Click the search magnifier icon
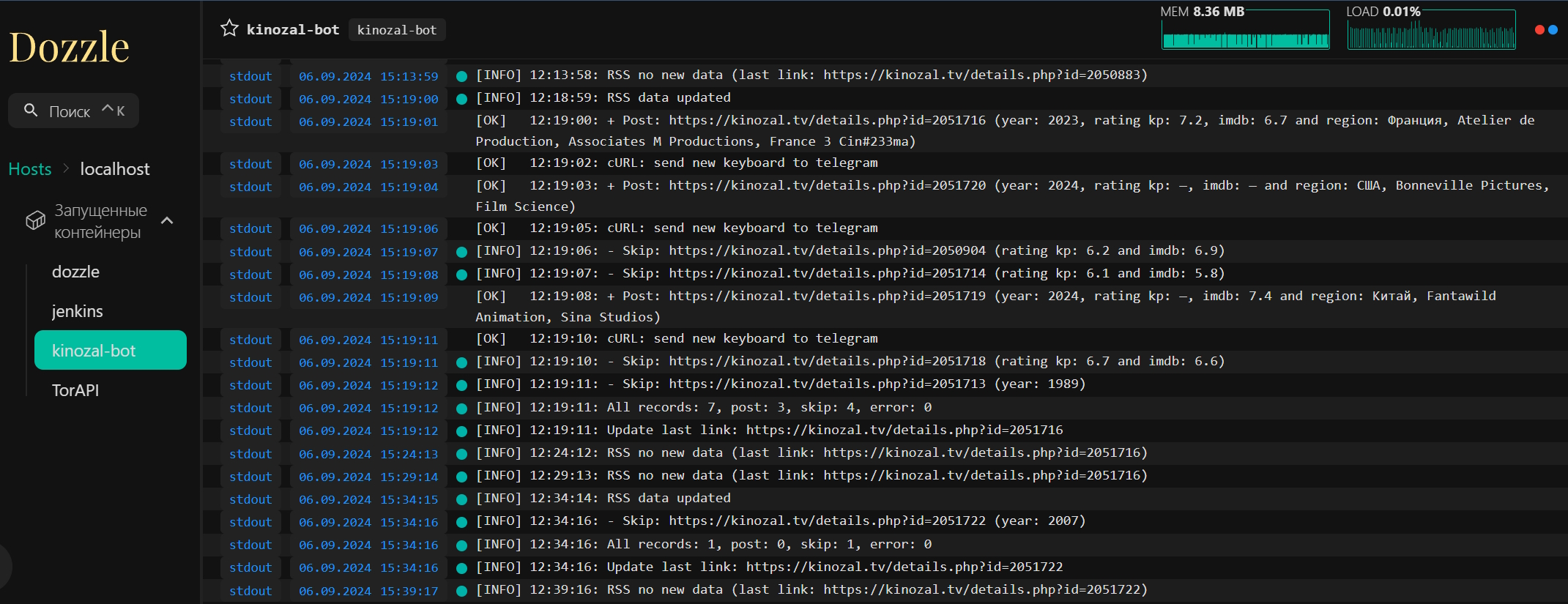Image resolution: width=1568 pixels, height=604 pixels. pos(31,111)
